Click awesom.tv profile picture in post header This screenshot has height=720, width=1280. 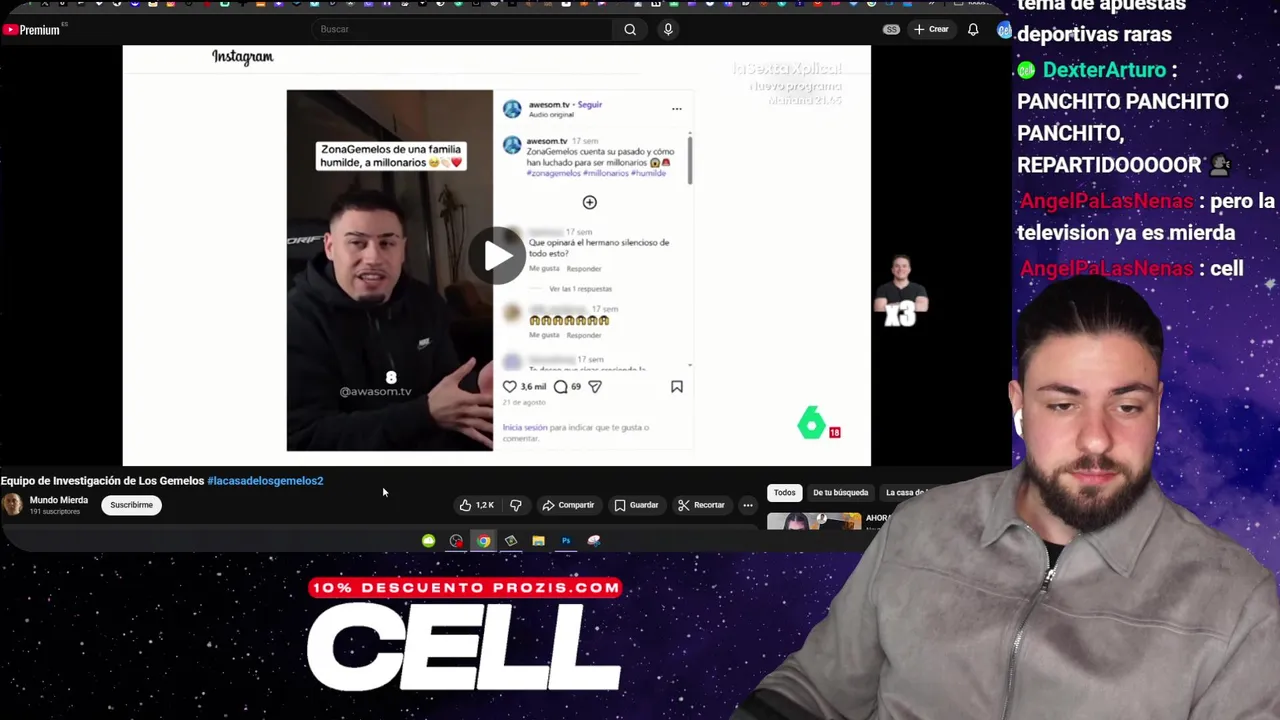512,109
